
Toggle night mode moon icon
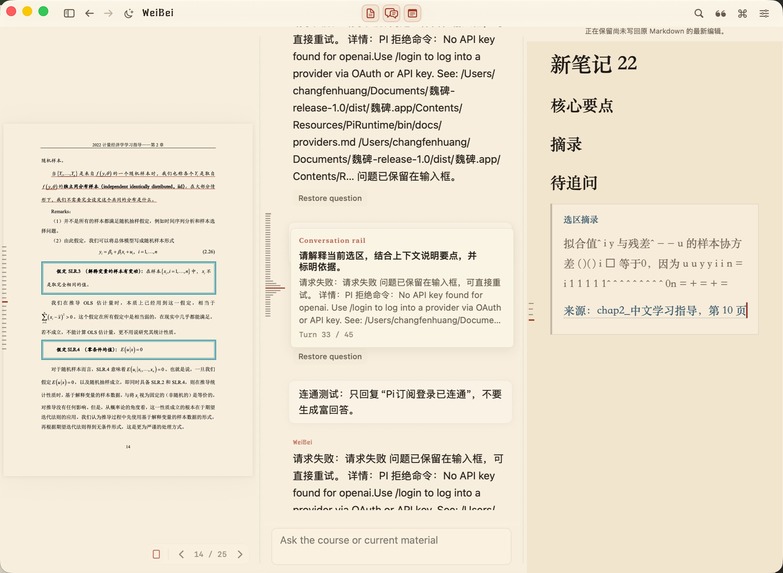coord(129,13)
